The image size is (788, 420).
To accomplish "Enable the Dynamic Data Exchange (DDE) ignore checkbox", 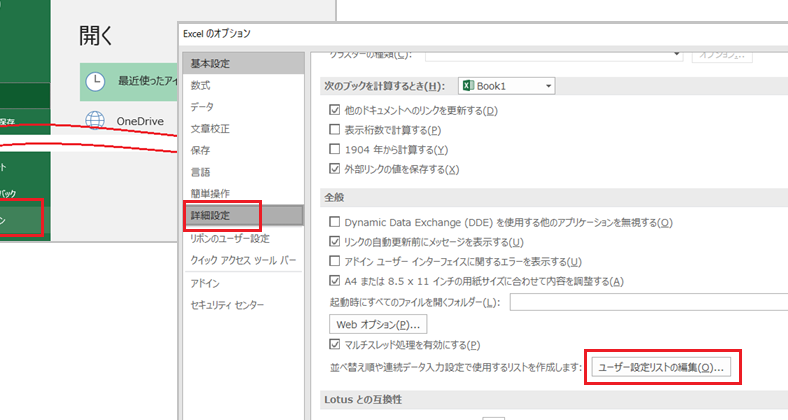I will (x=335, y=222).
